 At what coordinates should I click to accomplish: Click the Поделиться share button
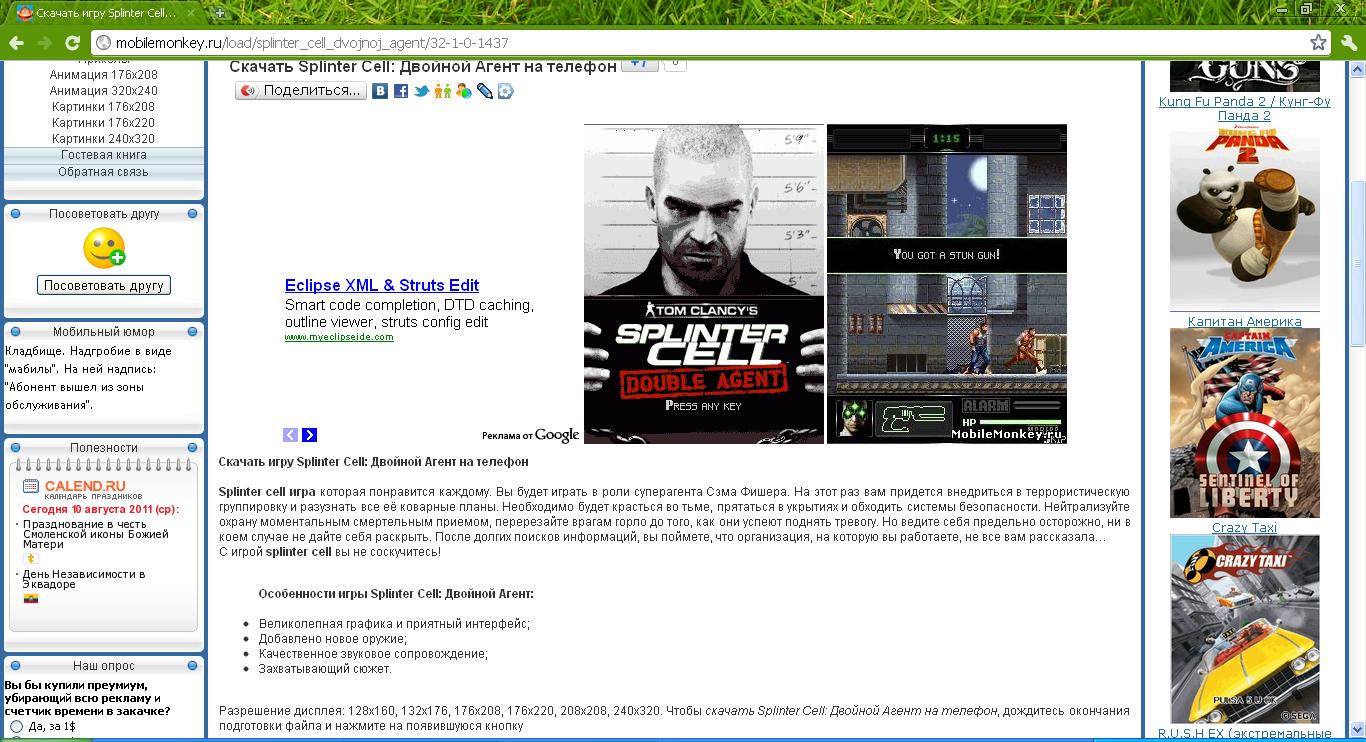coord(299,91)
